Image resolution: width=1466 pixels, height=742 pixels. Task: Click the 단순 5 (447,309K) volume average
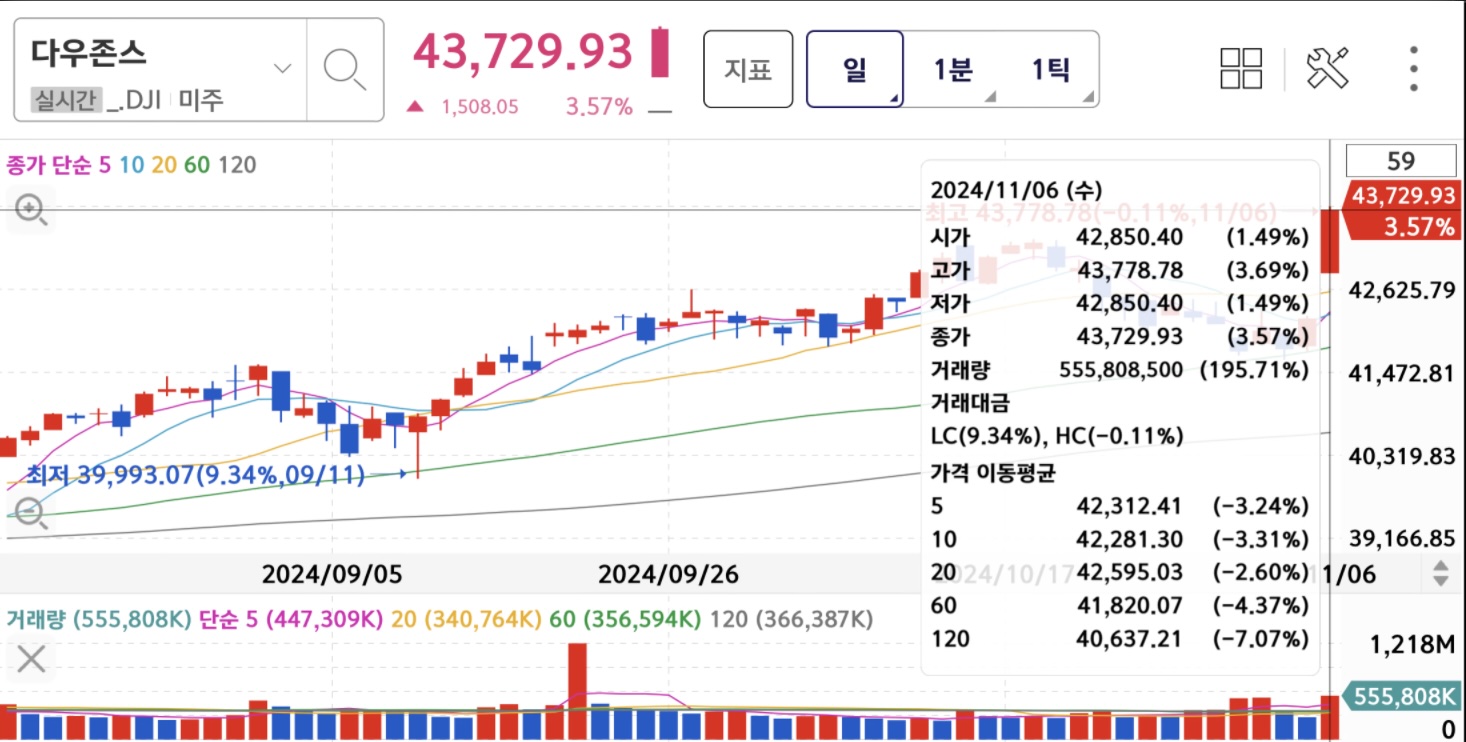291,620
